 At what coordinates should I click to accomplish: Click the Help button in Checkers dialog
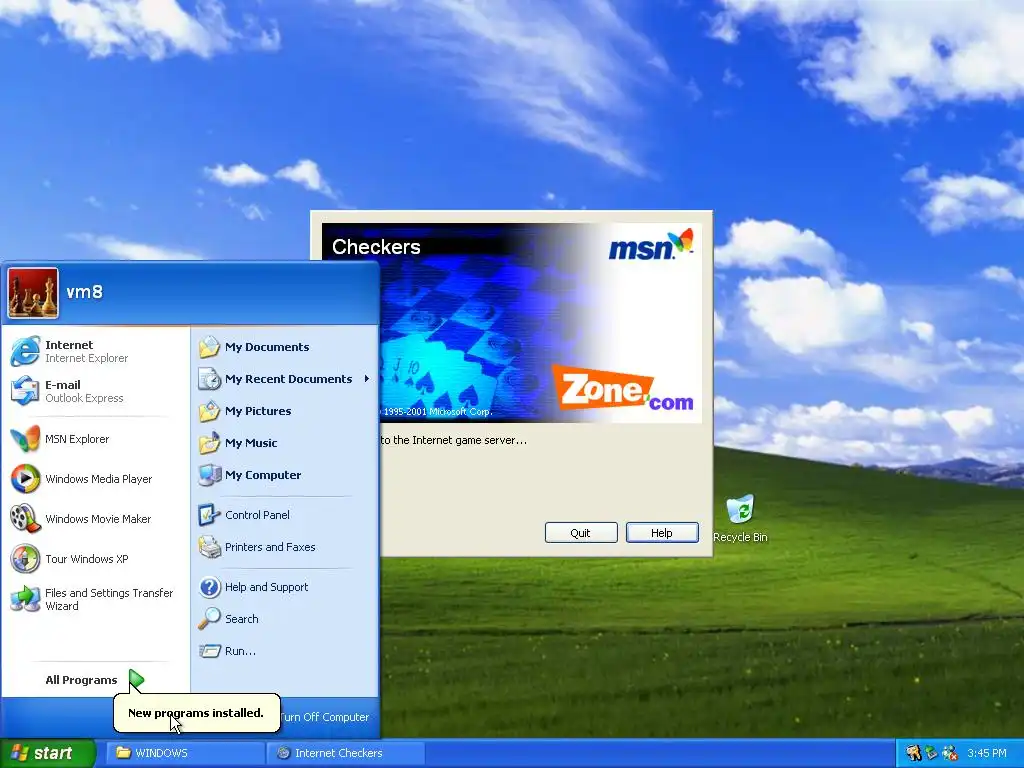[x=662, y=532]
